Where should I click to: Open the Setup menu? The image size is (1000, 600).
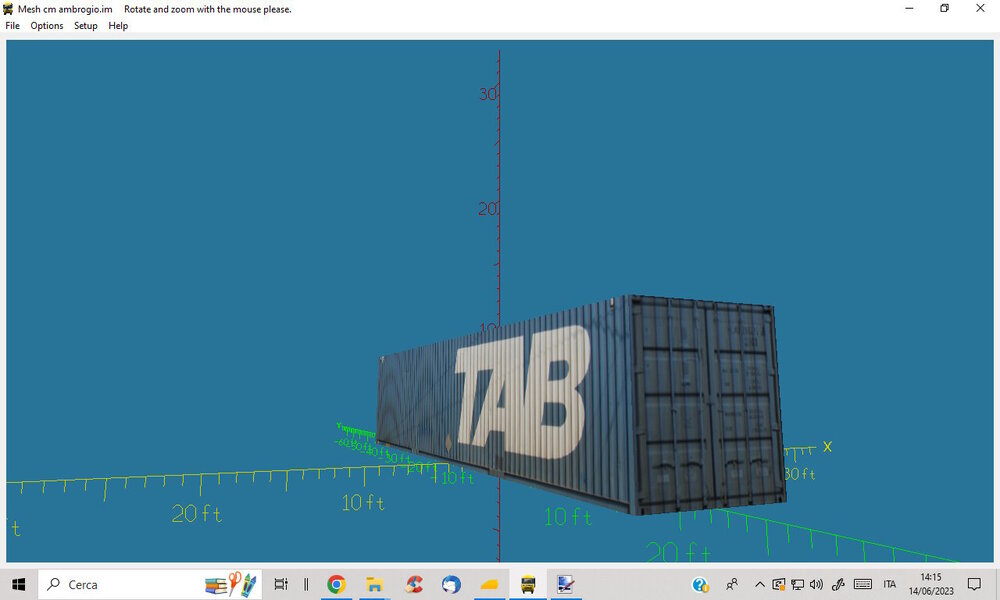85,26
